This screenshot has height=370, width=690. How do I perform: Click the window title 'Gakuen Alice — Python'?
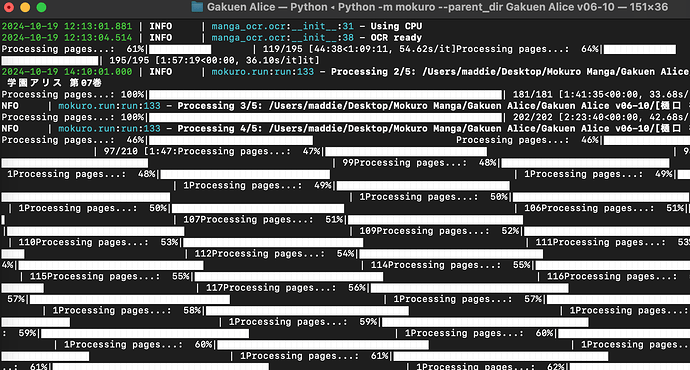point(267,7)
